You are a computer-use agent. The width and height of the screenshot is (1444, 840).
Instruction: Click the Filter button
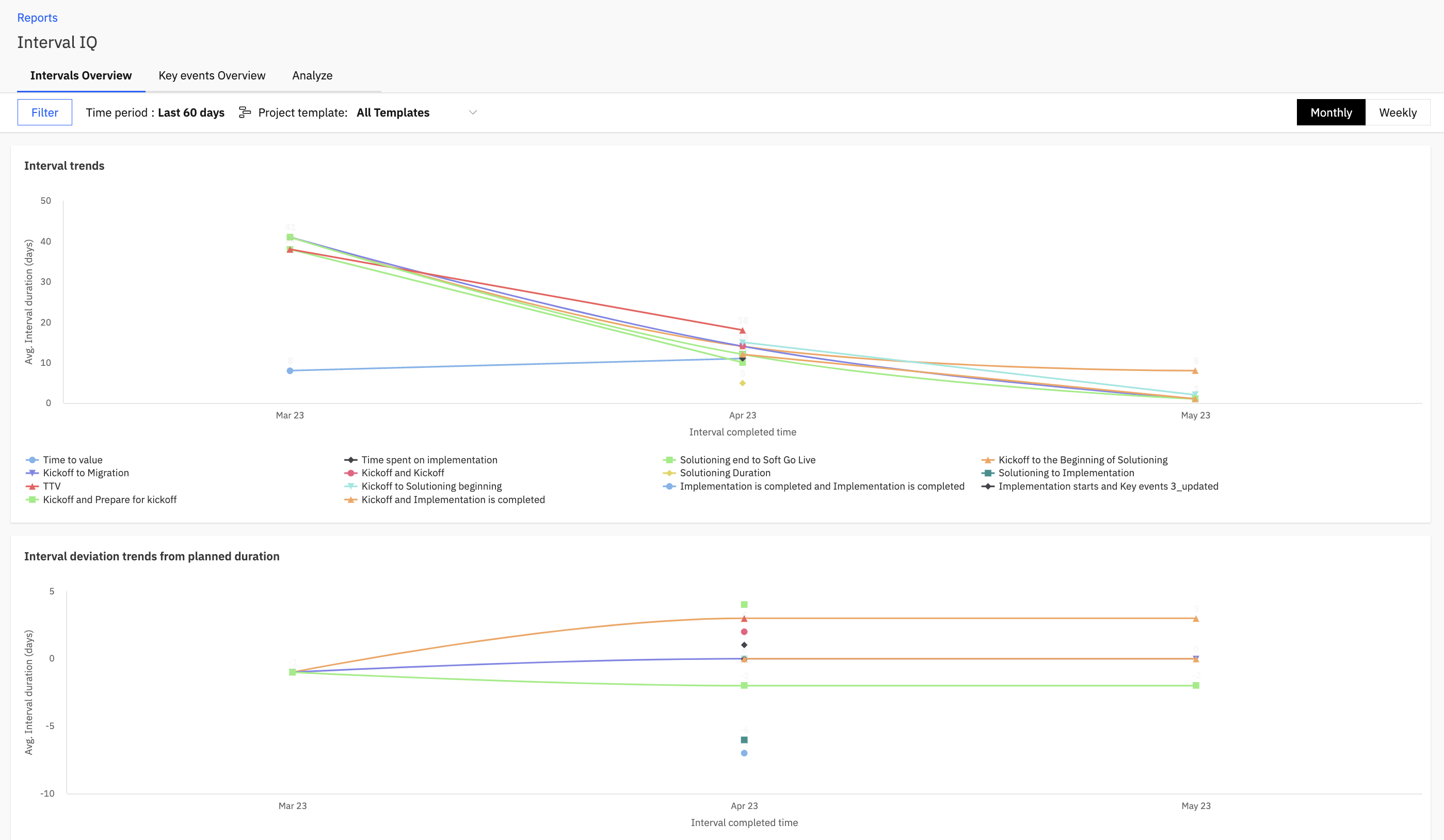pos(45,112)
